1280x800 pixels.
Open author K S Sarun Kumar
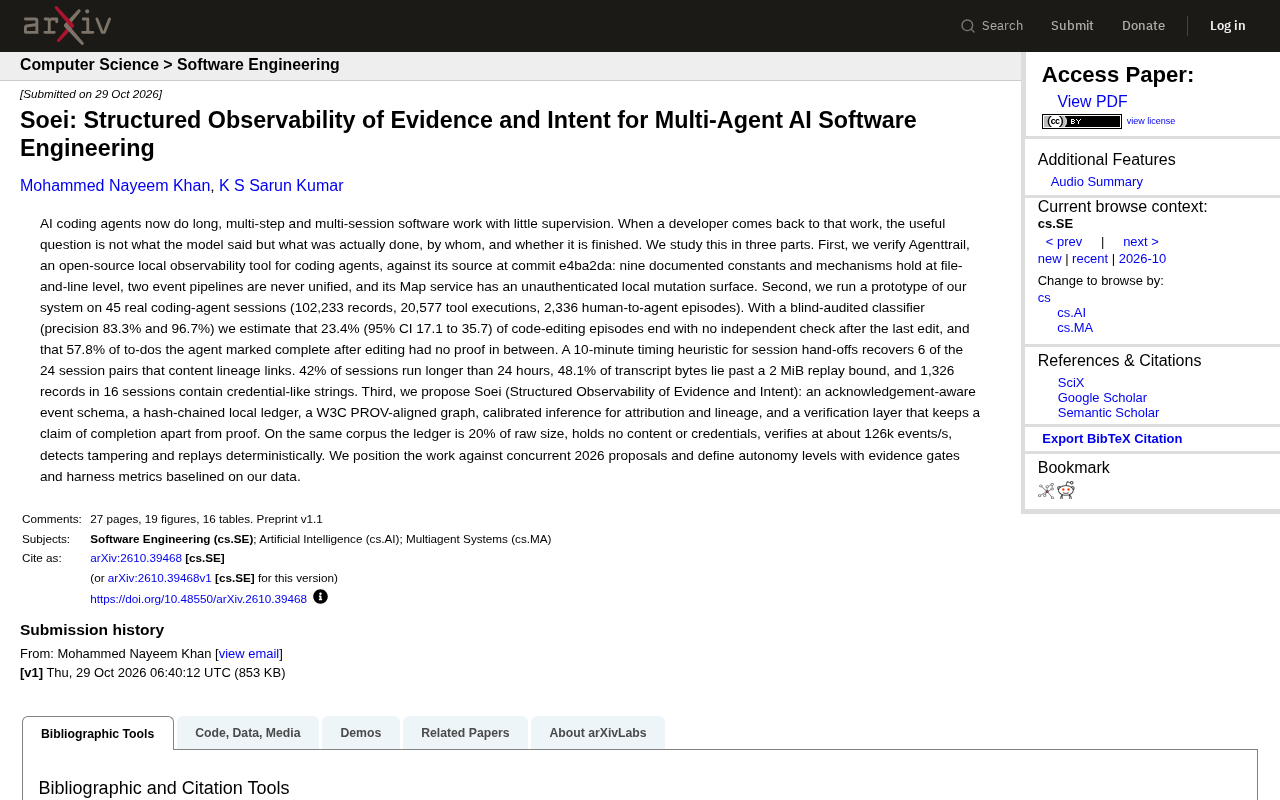281,186
